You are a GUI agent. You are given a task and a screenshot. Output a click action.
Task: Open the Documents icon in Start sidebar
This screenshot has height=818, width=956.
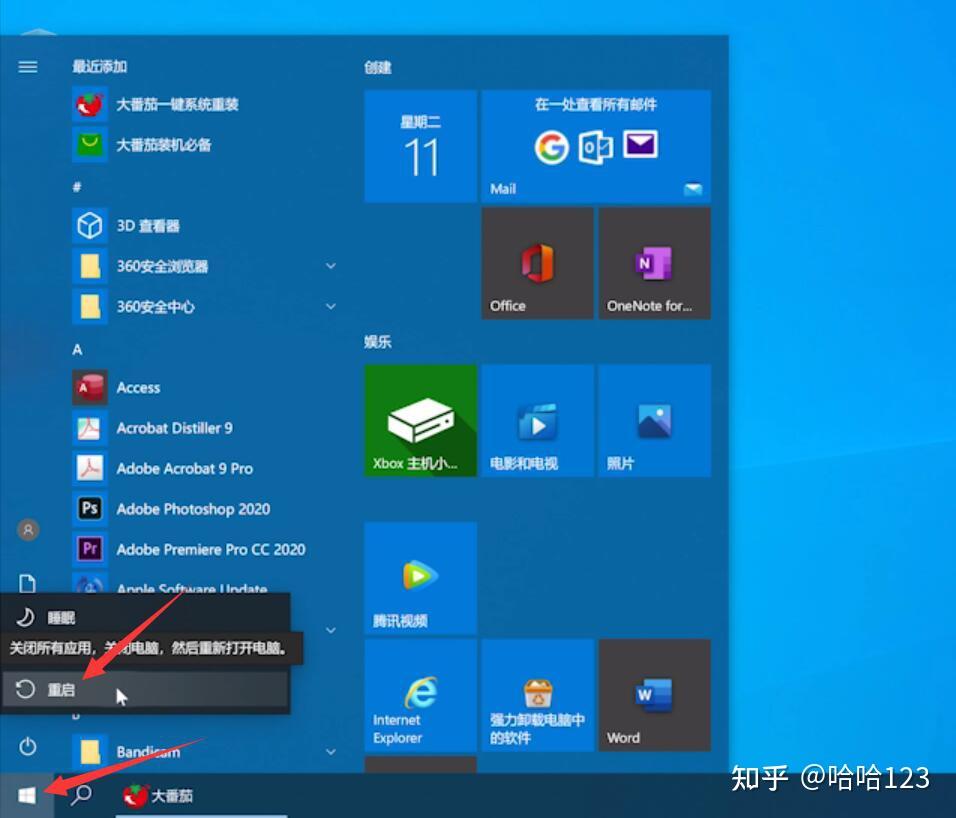pos(27,583)
